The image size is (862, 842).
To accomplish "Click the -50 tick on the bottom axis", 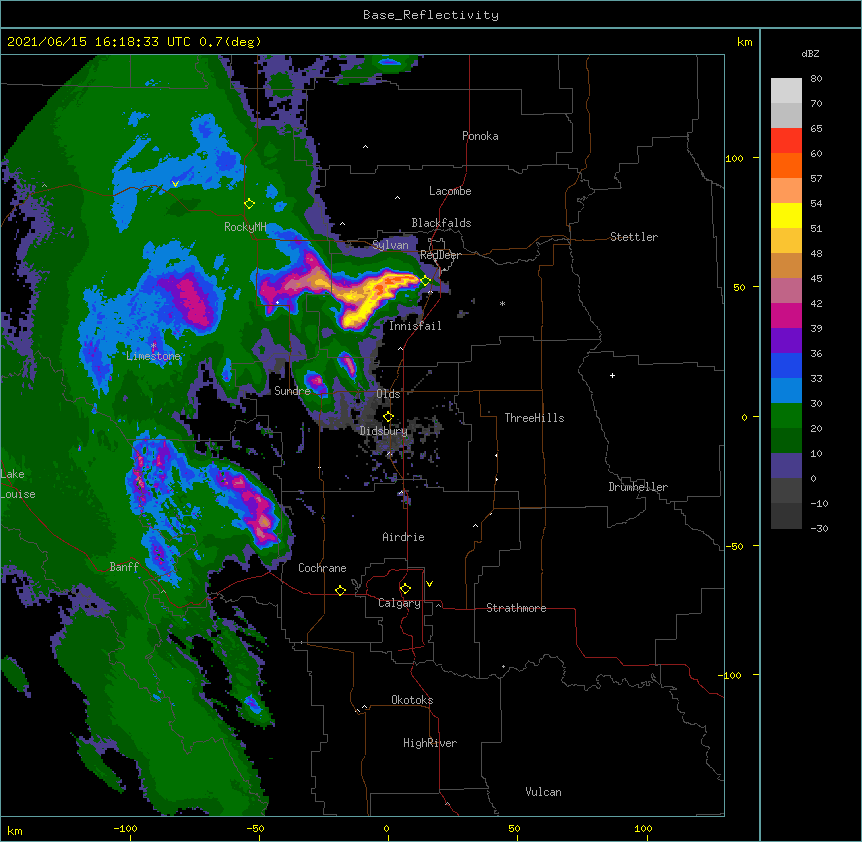I will tap(255, 828).
